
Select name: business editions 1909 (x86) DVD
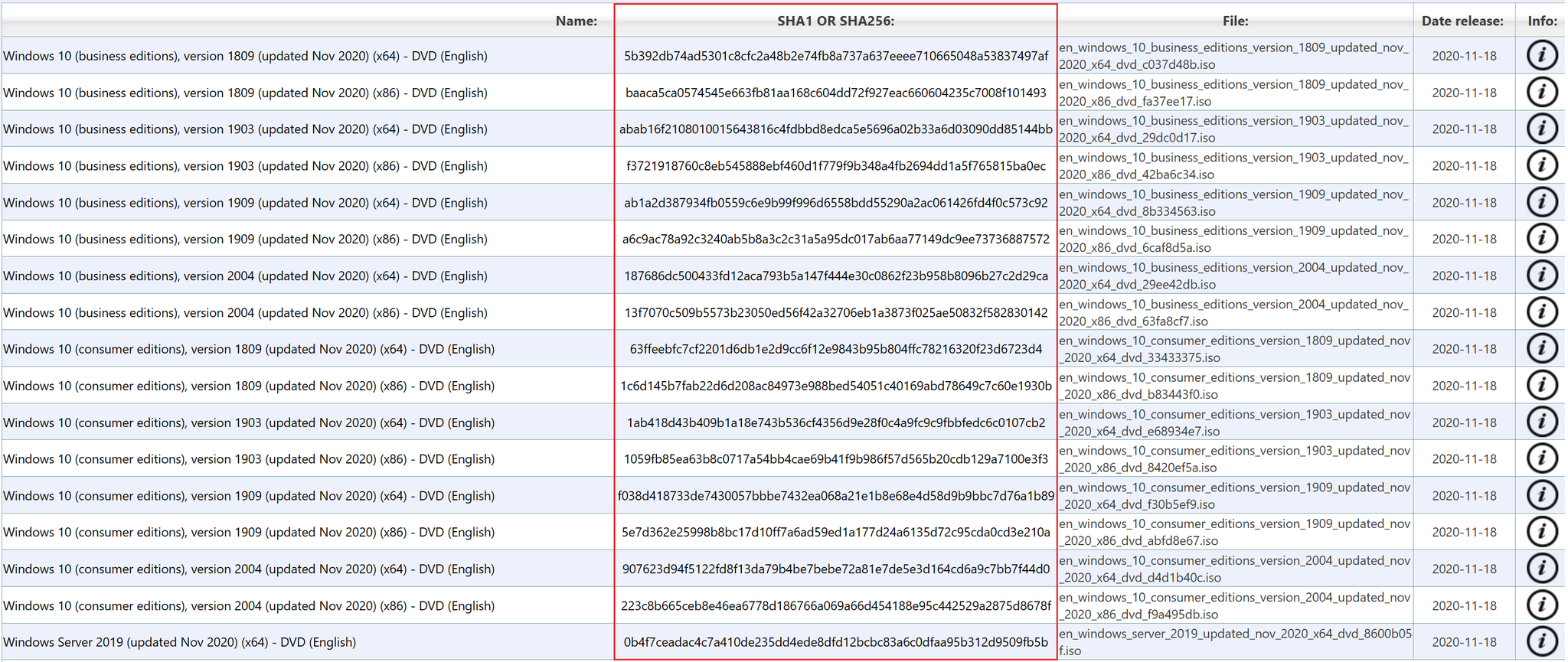click(245, 239)
